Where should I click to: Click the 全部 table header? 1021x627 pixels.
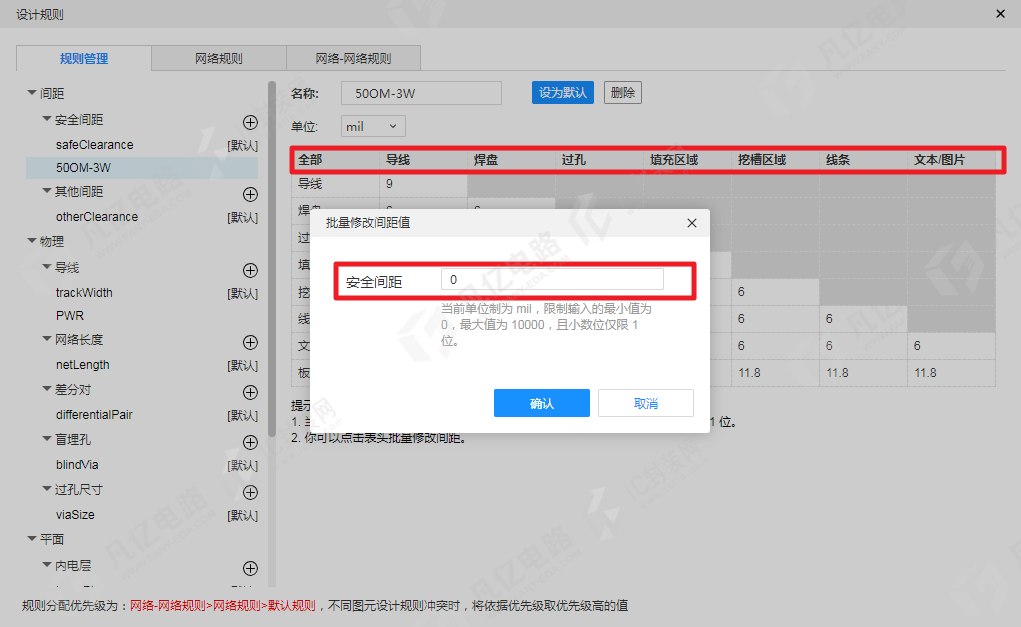pyautogui.click(x=335, y=160)
